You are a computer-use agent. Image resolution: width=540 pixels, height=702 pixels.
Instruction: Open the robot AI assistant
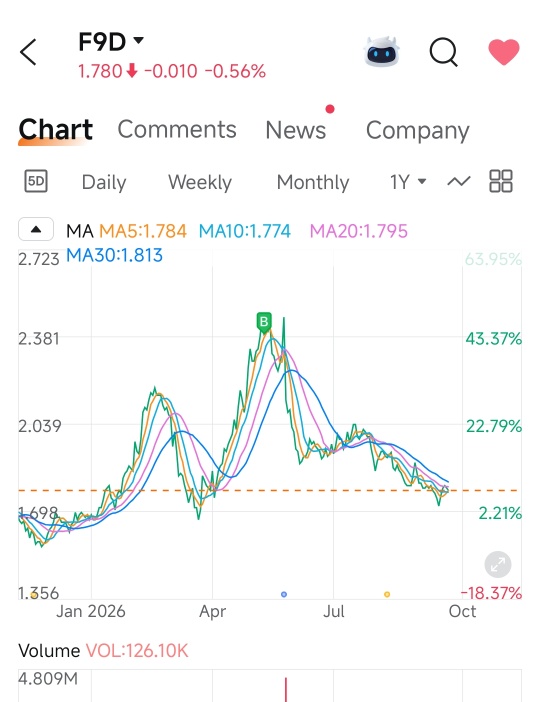click(381, 52)
